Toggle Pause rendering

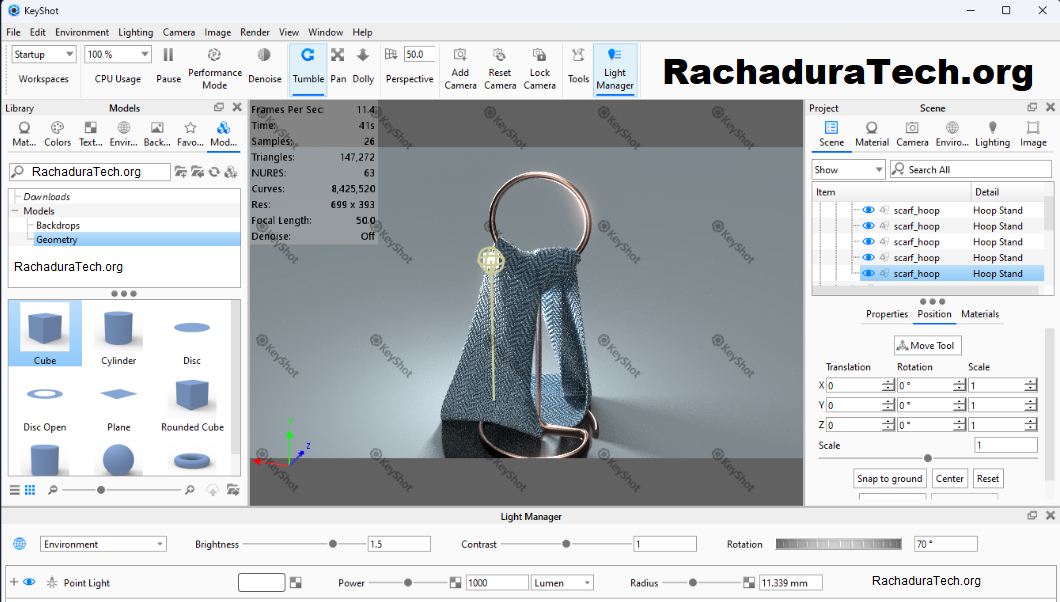[x=168, y=66]
